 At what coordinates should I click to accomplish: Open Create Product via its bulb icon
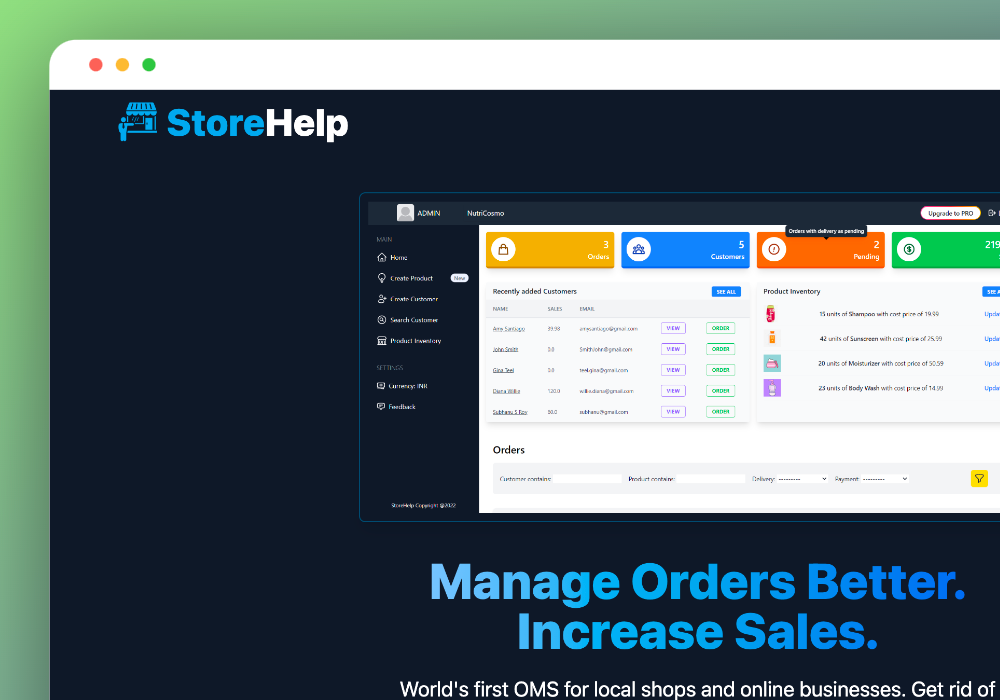tap(382, 278)
